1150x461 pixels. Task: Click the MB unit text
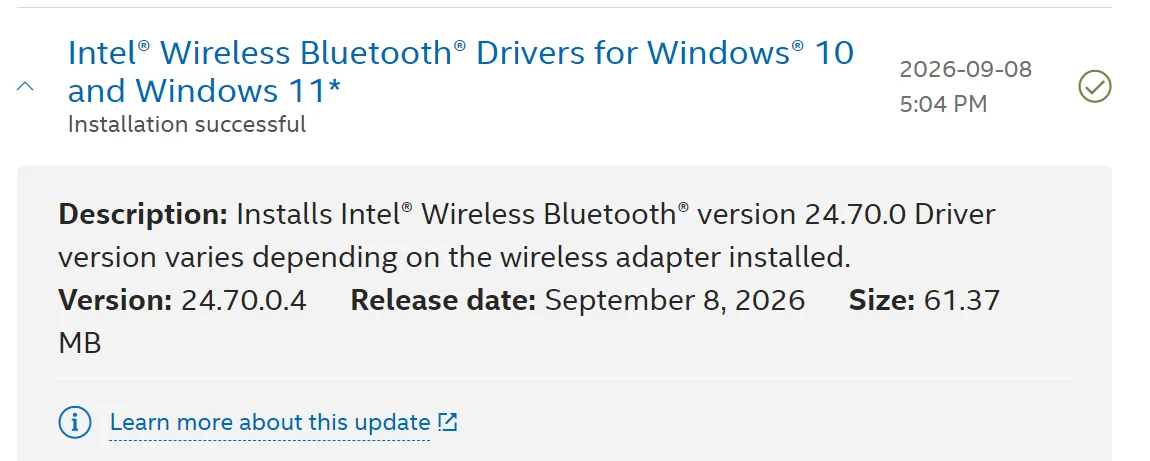point(80,343)
